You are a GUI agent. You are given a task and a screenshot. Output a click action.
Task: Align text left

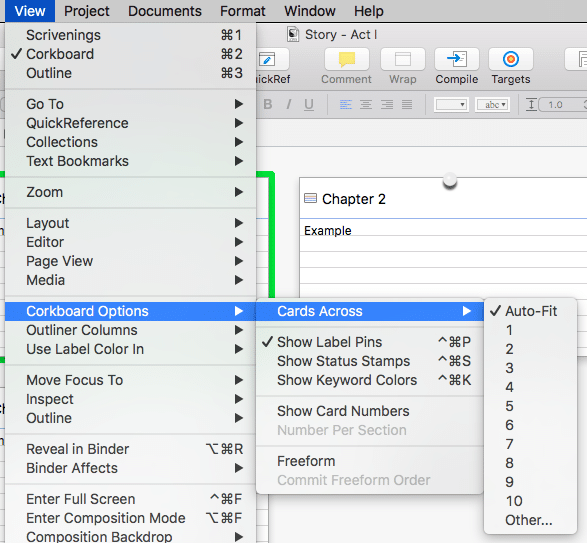click(x=346, y=104)
